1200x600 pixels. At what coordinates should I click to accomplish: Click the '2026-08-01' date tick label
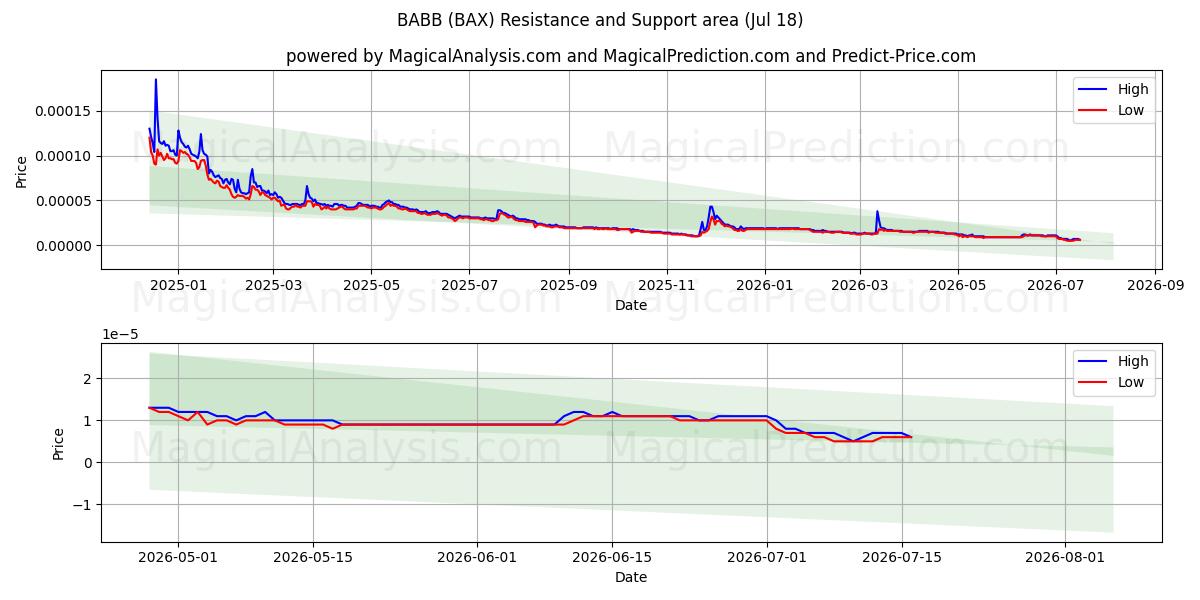[1066, 557]
